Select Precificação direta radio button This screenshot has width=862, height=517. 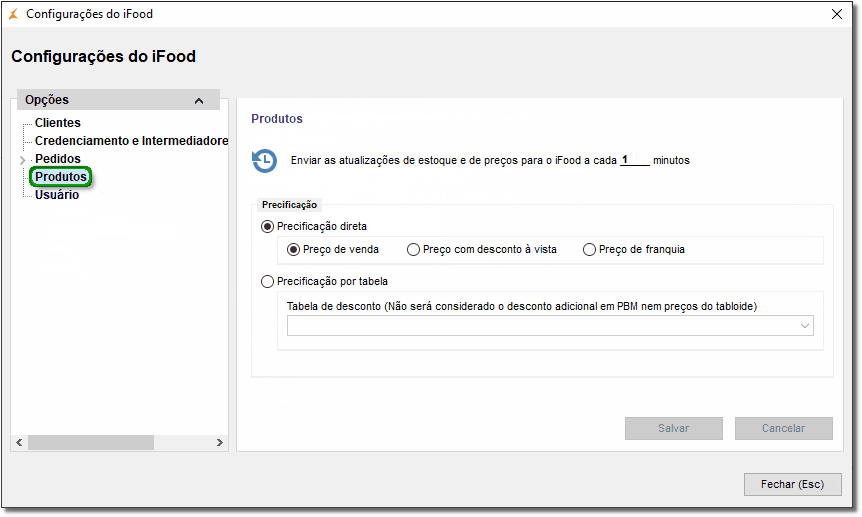pos(267,227)
